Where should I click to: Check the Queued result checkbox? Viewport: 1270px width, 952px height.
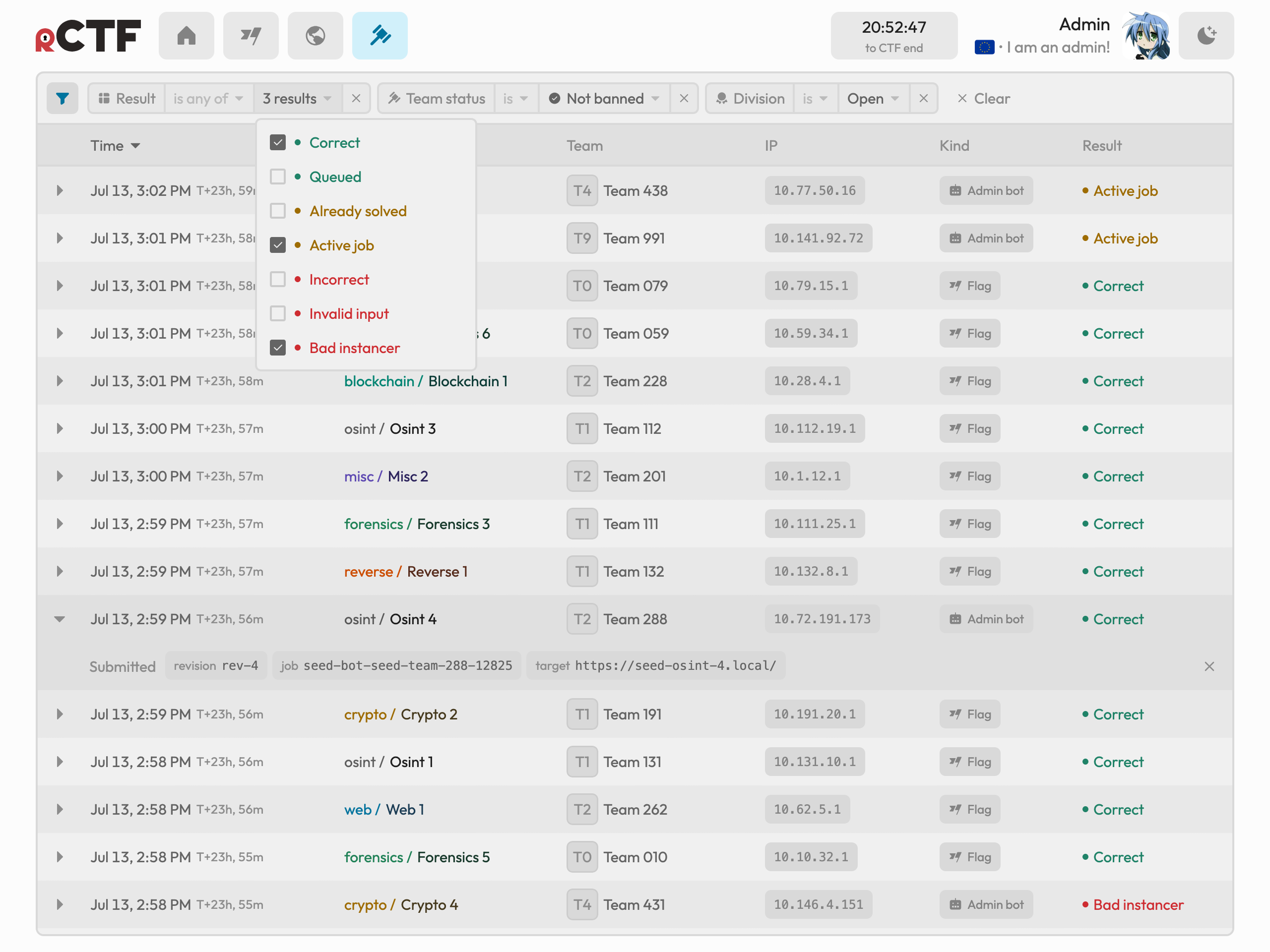[278, 177]
